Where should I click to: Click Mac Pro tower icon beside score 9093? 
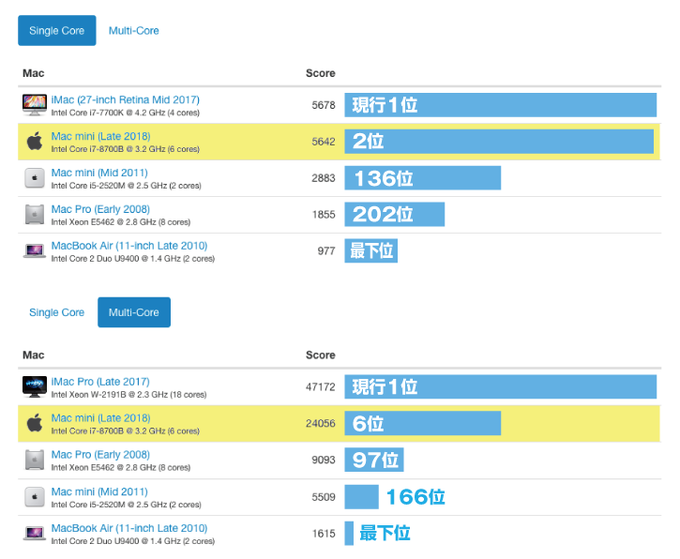pos(35,460)
